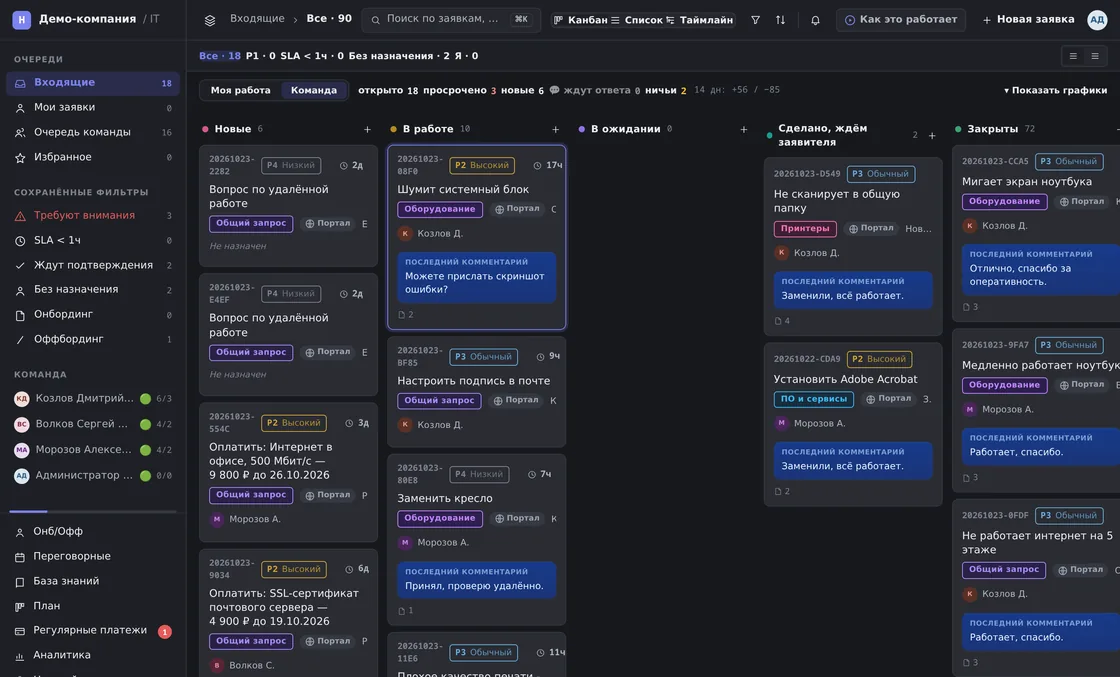The image size is (1120, 677).
Task: Toggle the Я · 0 quick filter
Action: click(466, 56)
